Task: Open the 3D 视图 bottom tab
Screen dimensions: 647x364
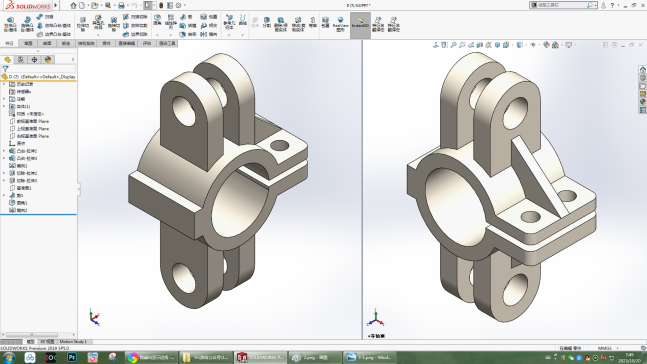Action: coord(47,342)
